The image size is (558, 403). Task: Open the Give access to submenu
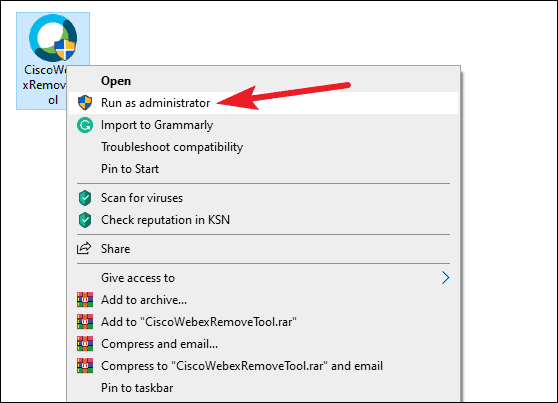coord(263,278)
